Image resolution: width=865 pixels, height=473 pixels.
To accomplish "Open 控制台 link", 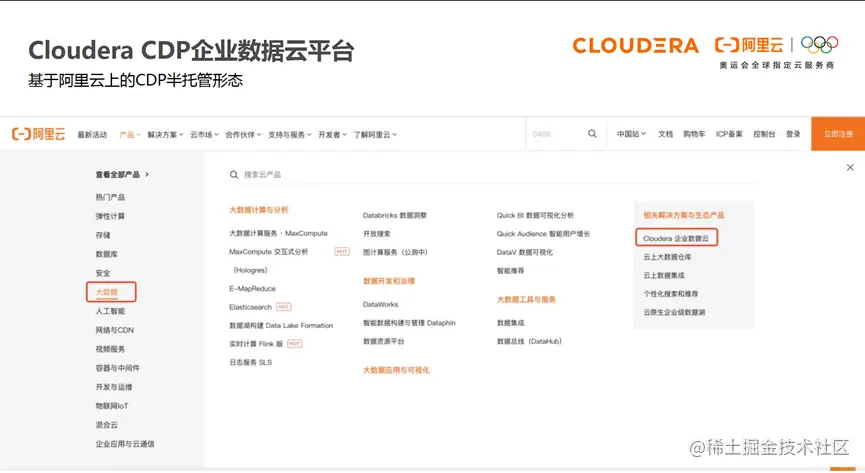I will click(764, 134).
